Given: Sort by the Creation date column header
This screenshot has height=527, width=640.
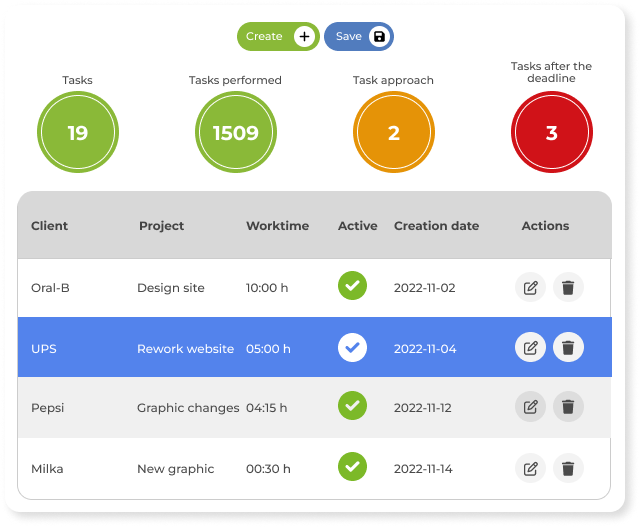Looking at the screenshot, I should (436, 226).
